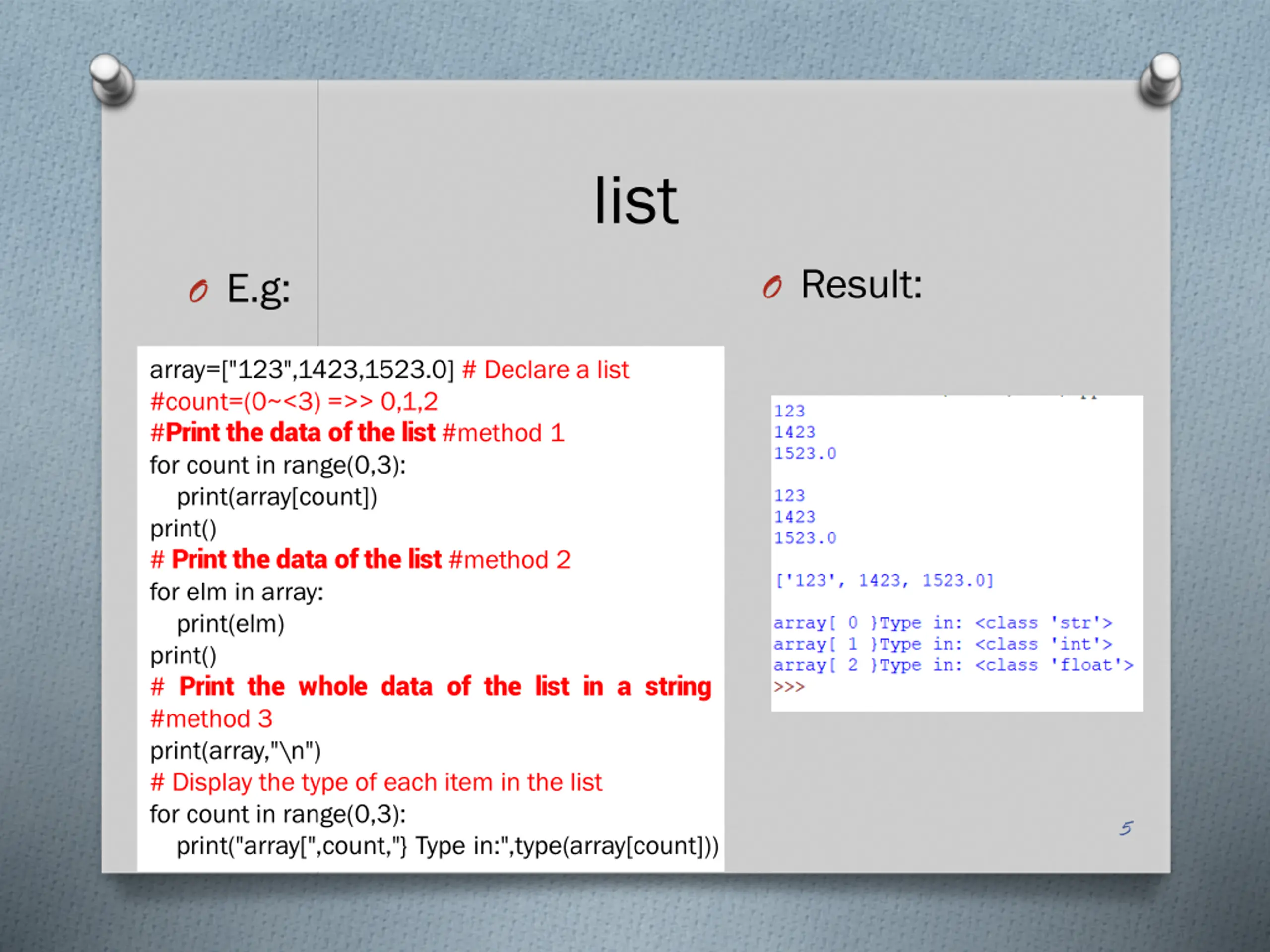The width and height of the screenshot is (1270, 952).
Task: Click the '>>>' prompt in the result
Action: [789, 687]
